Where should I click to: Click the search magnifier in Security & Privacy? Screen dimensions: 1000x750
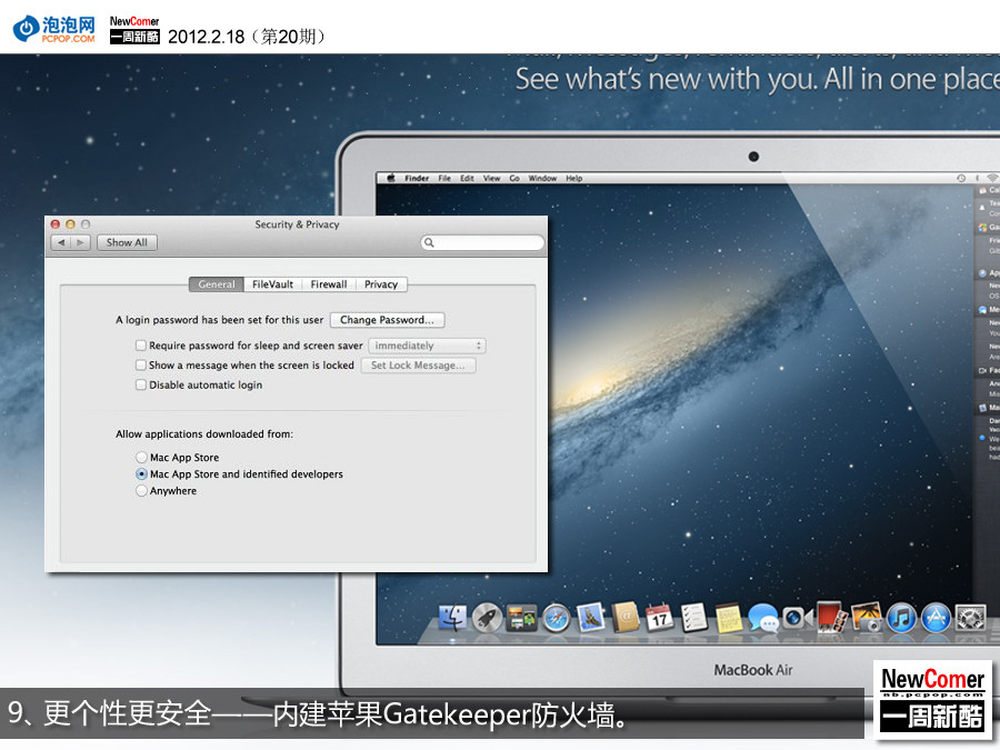coord(429,242)
